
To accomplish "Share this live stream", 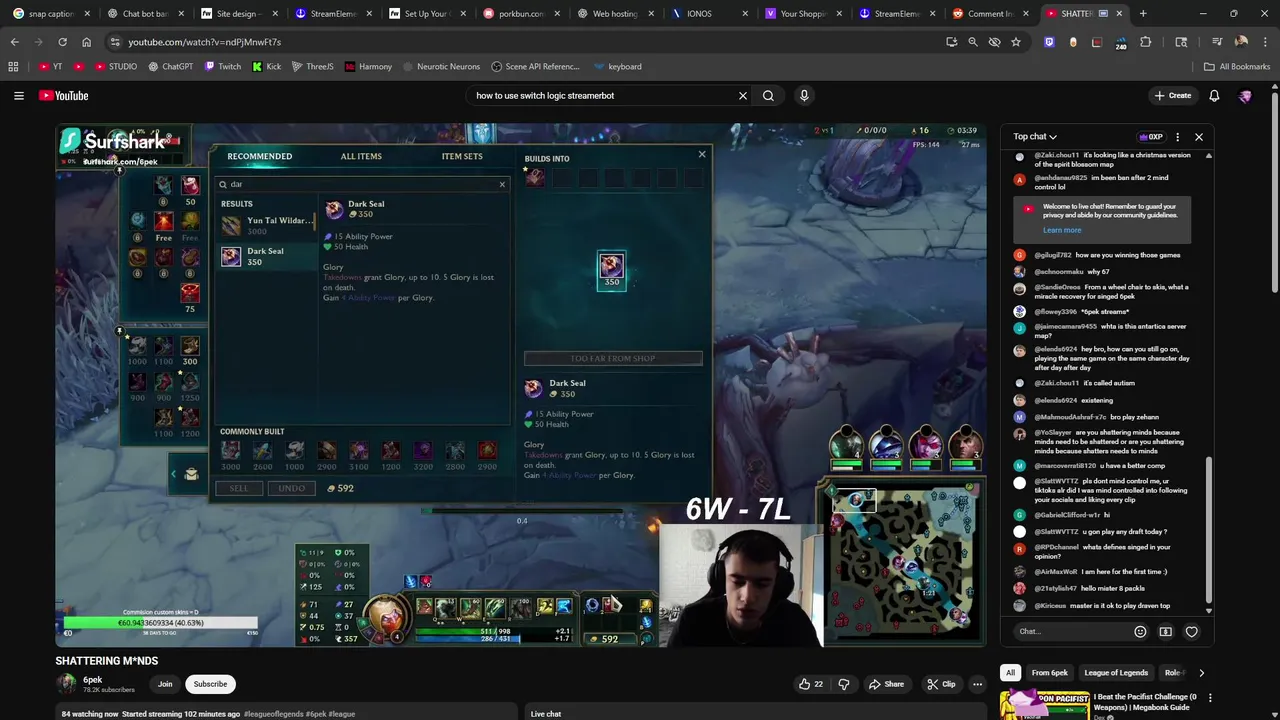I will coord(886,684).
